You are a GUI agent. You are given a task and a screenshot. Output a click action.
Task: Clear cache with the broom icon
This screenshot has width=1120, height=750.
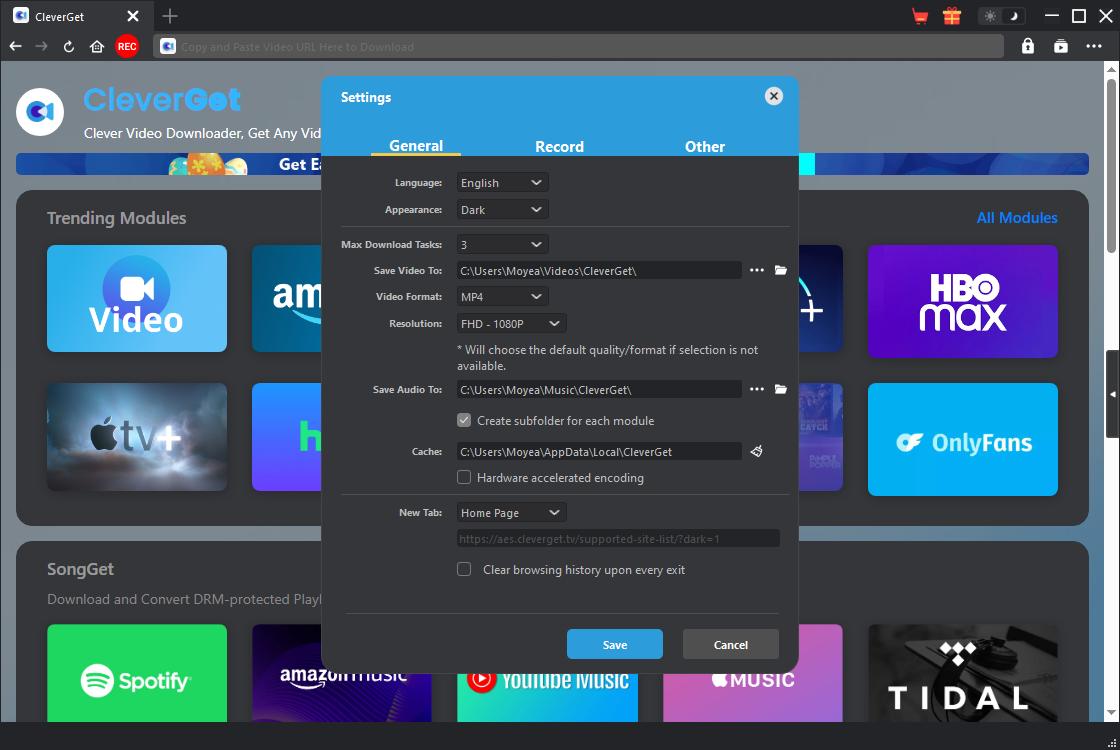coord(757,451)
